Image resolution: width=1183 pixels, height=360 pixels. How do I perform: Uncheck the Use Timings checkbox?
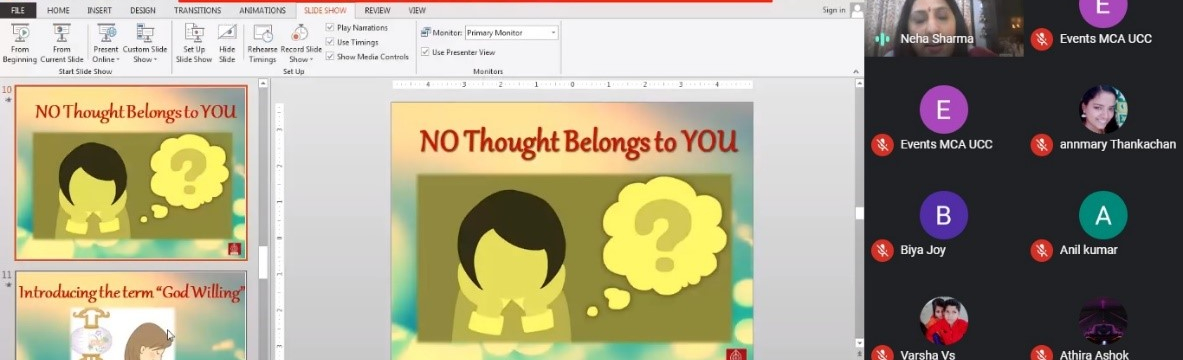(330, 42)
